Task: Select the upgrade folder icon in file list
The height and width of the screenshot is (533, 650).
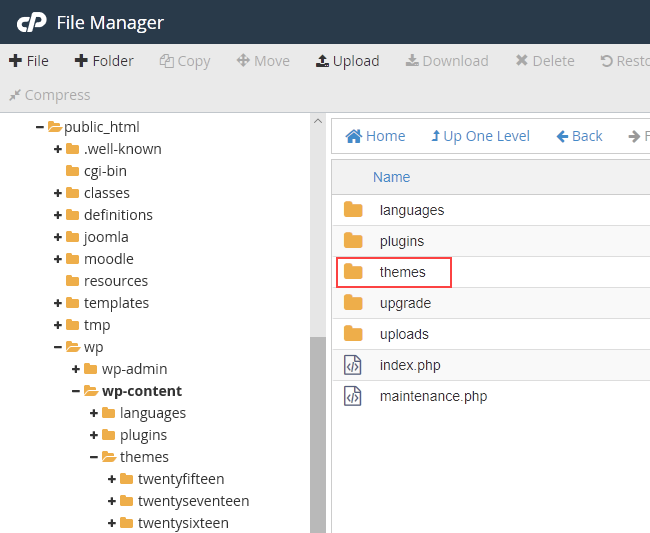Action: click(x=353, y=303)
